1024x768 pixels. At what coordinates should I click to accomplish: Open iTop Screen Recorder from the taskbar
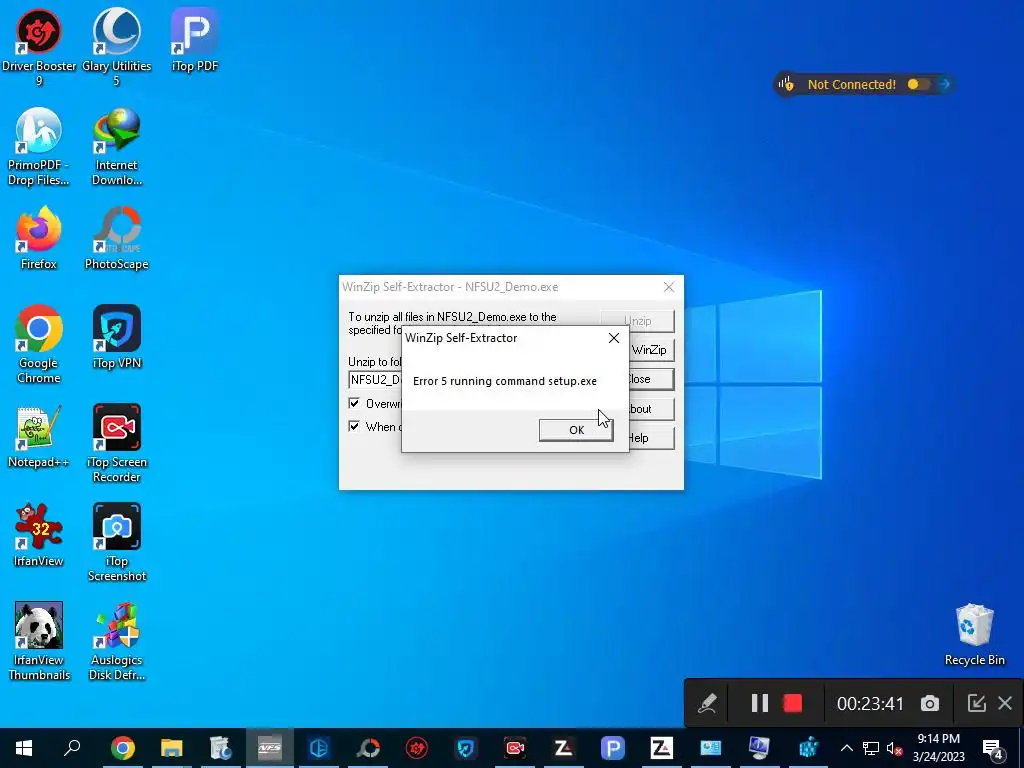pos(515,748)
